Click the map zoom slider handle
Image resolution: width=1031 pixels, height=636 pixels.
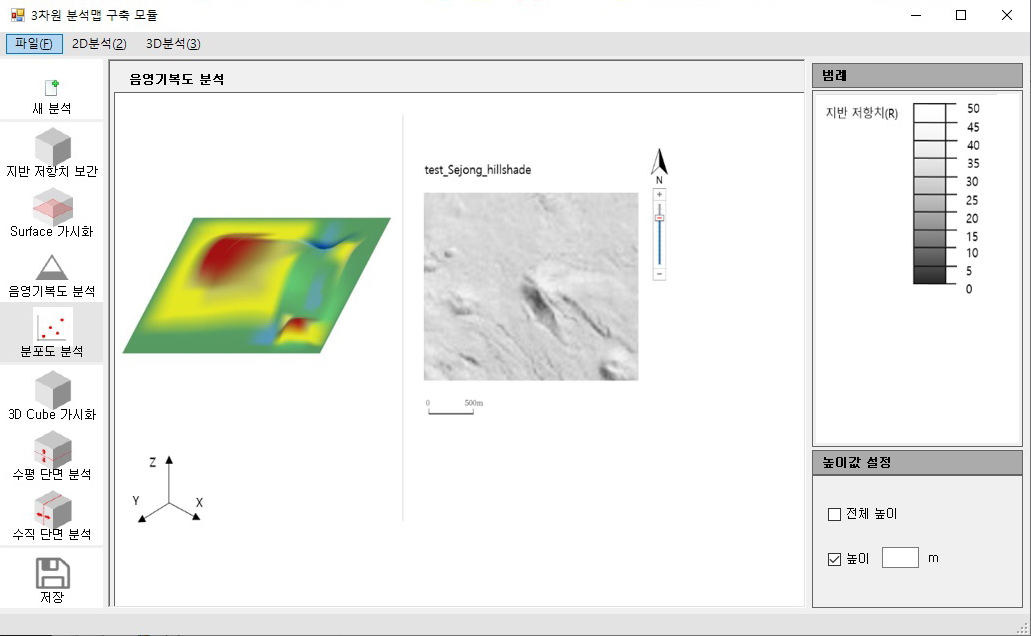[x=659, y=217]
